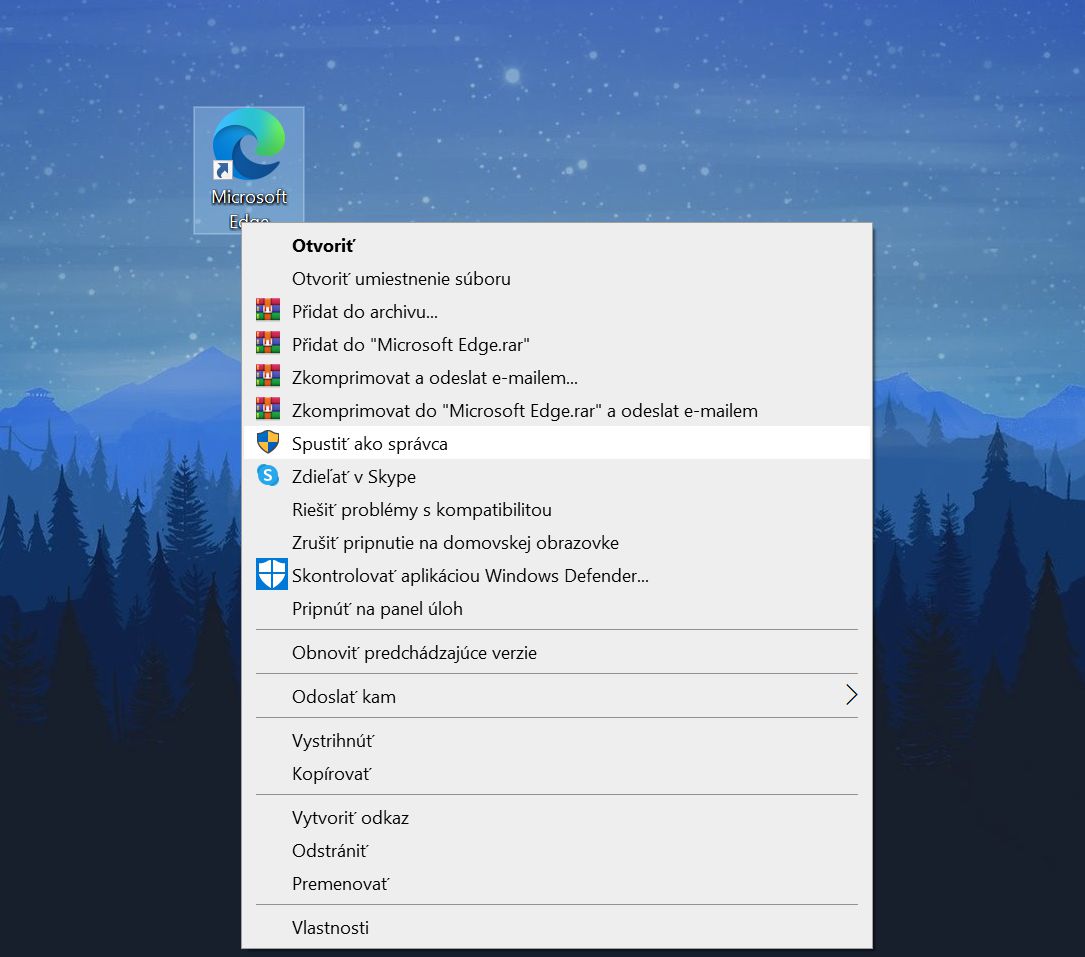Select 'Zkomprimovat do "Microsoft Edge.rar" a odeslat e-mailem'
The height and width of the screenshot is (957, 1085).
556,411
